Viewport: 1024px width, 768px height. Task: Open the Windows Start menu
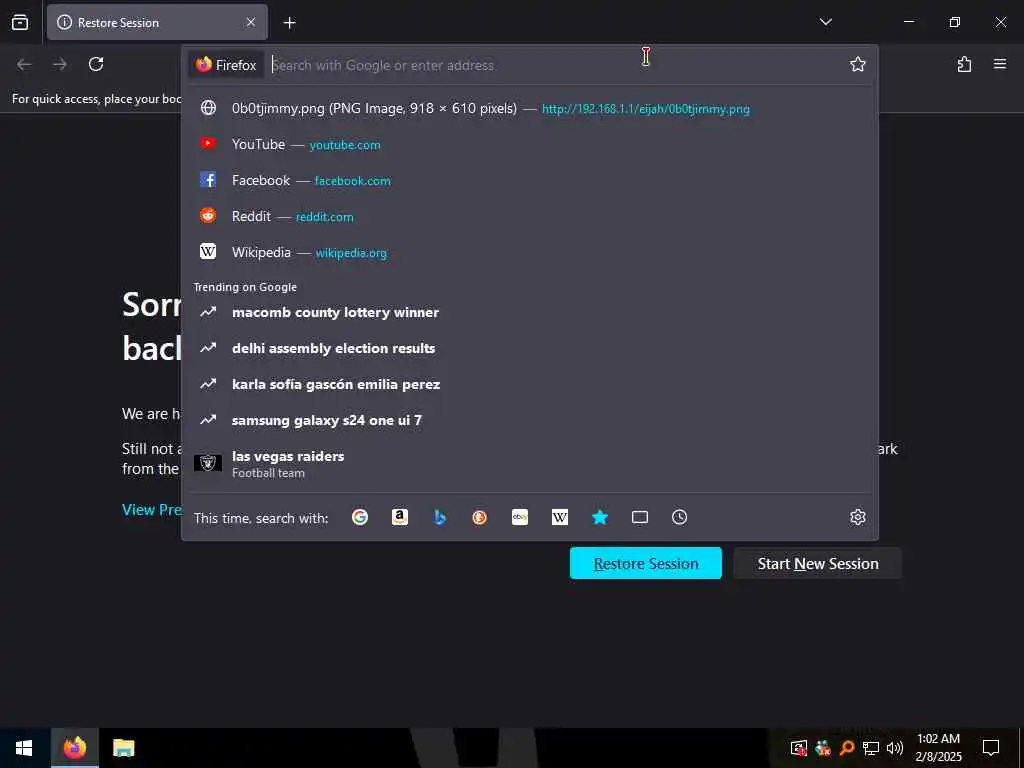pyautogui.click(x=24, y=748)
